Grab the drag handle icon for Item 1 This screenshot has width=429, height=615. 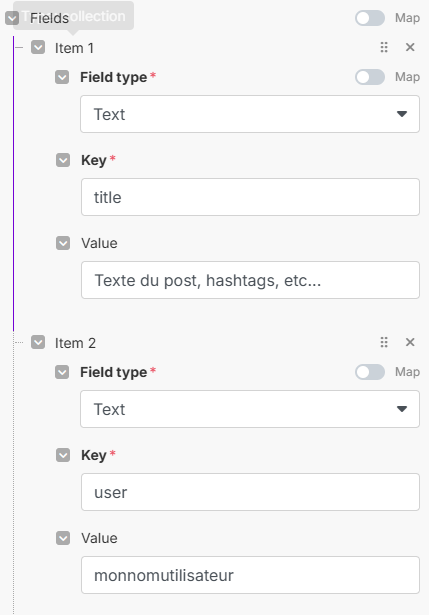click(384, 47)
